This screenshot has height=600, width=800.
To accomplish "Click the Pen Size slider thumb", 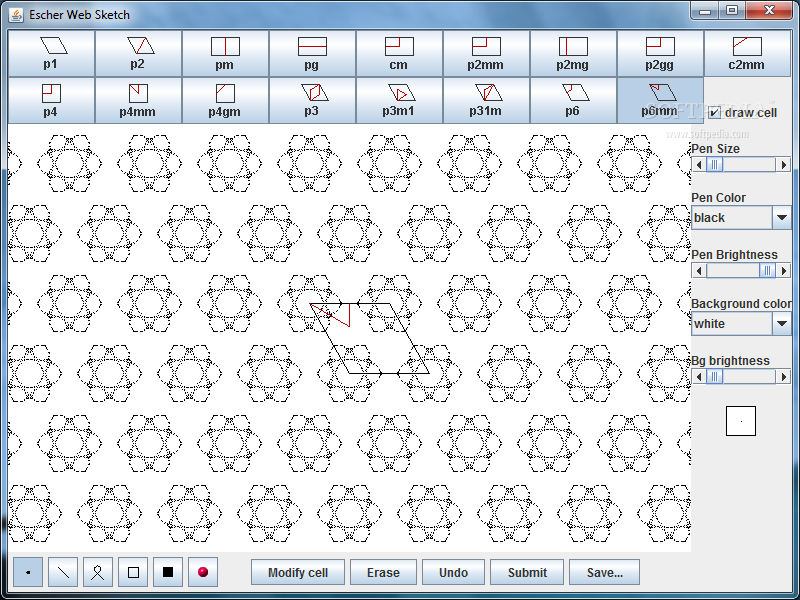I will 715,165.
